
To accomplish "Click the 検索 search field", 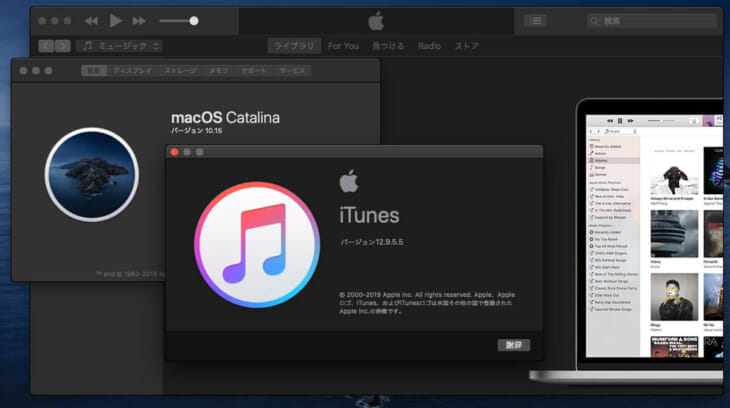I will pos(650,20).
